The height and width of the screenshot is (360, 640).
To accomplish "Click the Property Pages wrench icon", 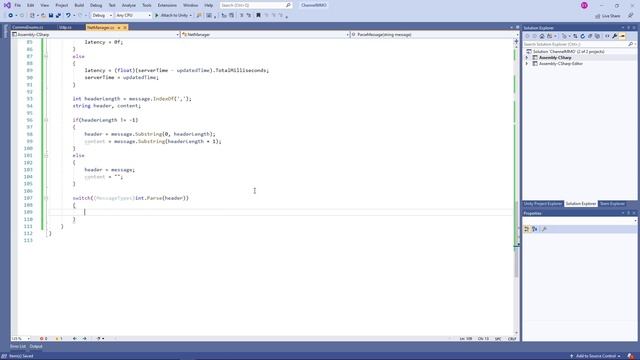I will 544,229.
